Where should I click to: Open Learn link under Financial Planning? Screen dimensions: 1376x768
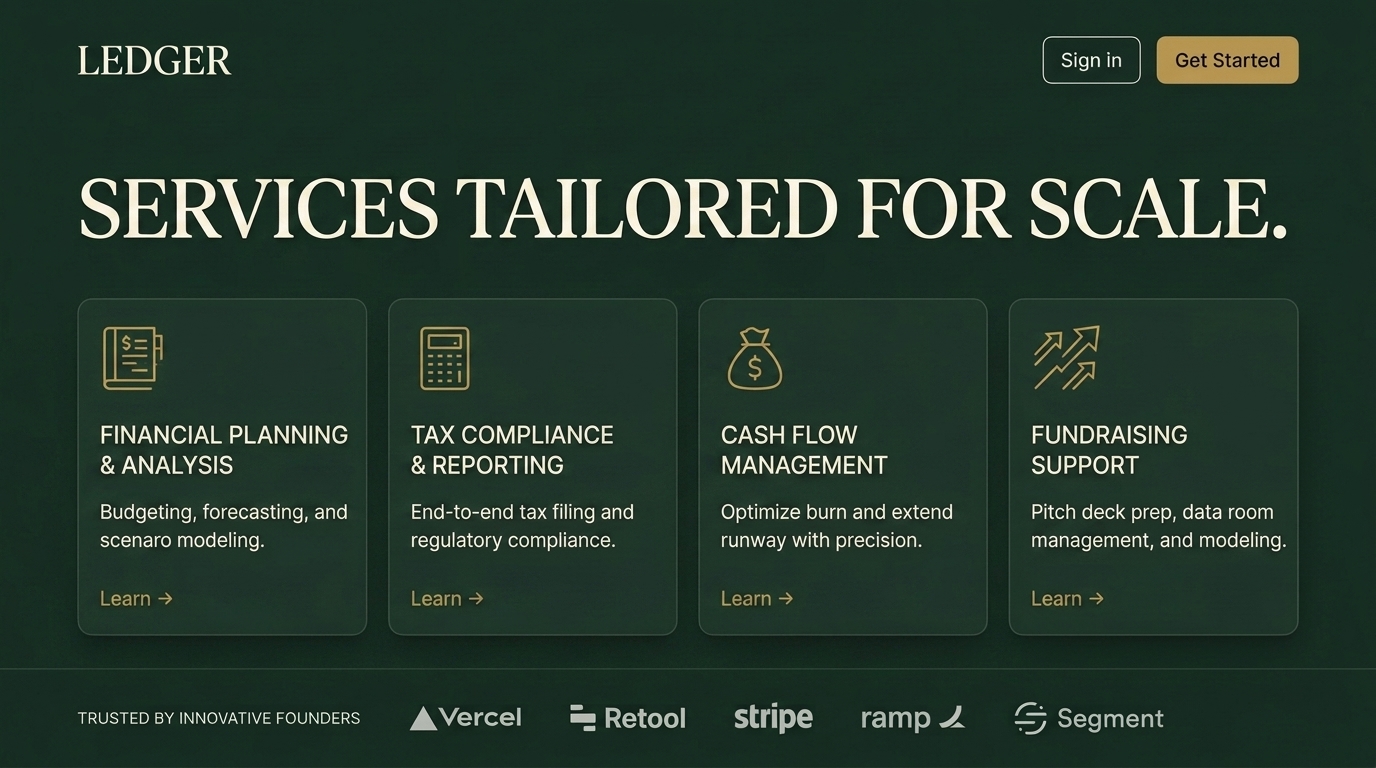pos(136,599)
